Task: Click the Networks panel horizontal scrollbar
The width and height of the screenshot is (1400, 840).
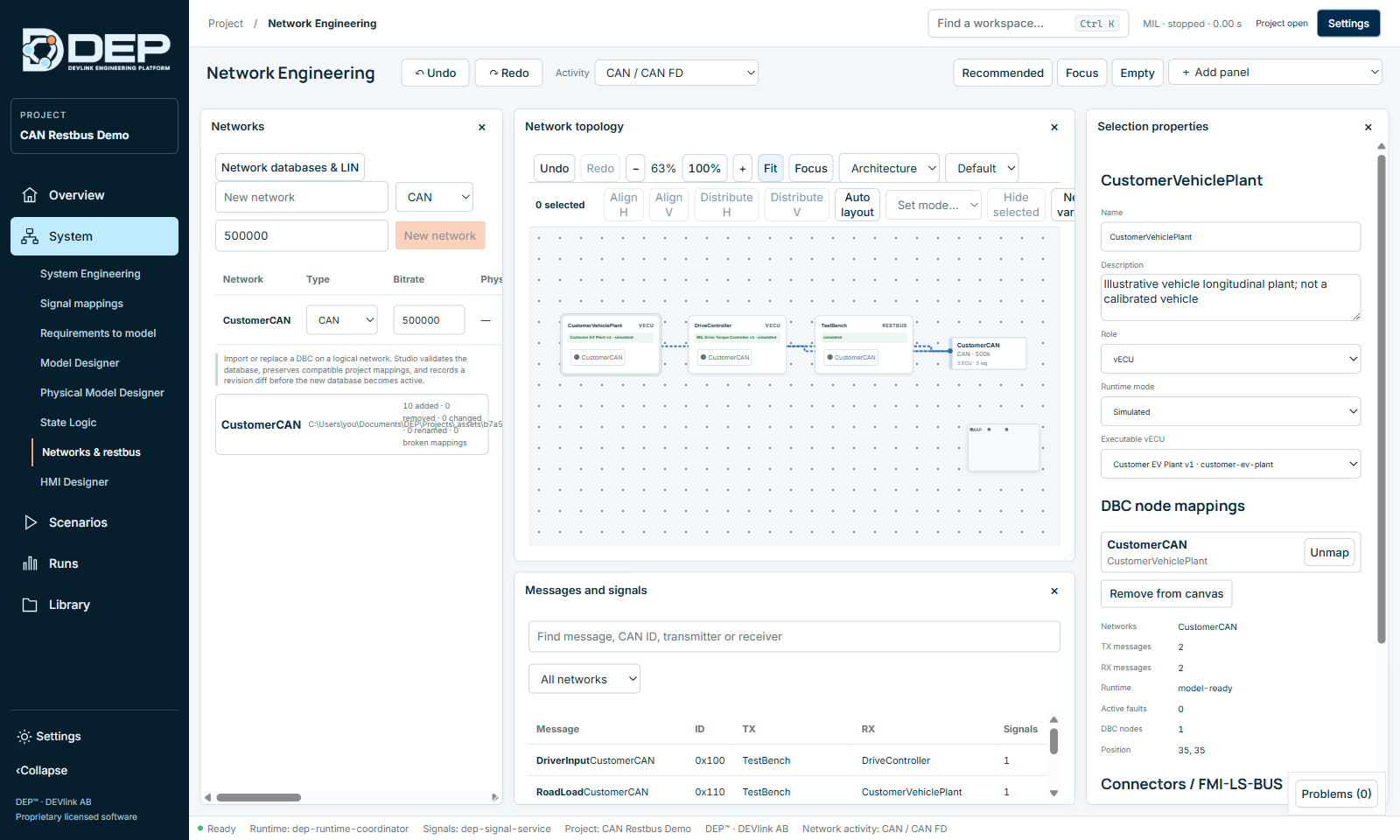Action: tap(259, 797)
